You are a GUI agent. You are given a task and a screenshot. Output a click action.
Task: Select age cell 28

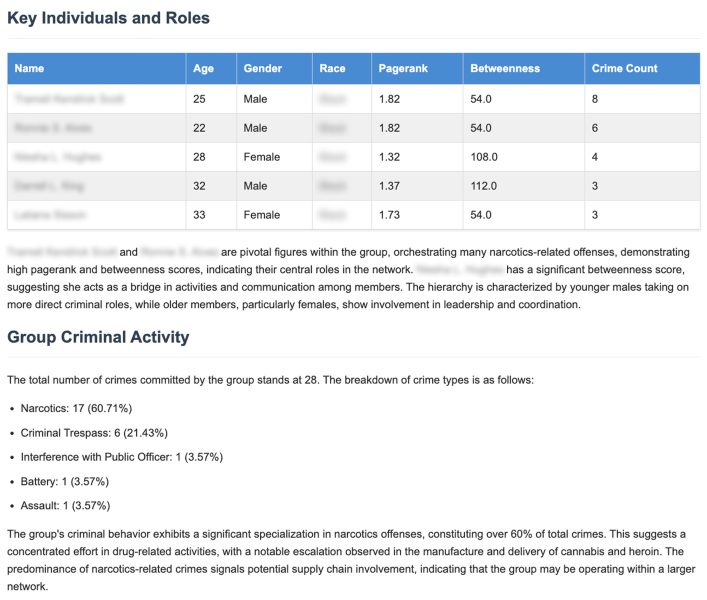[x=199, y=157]
